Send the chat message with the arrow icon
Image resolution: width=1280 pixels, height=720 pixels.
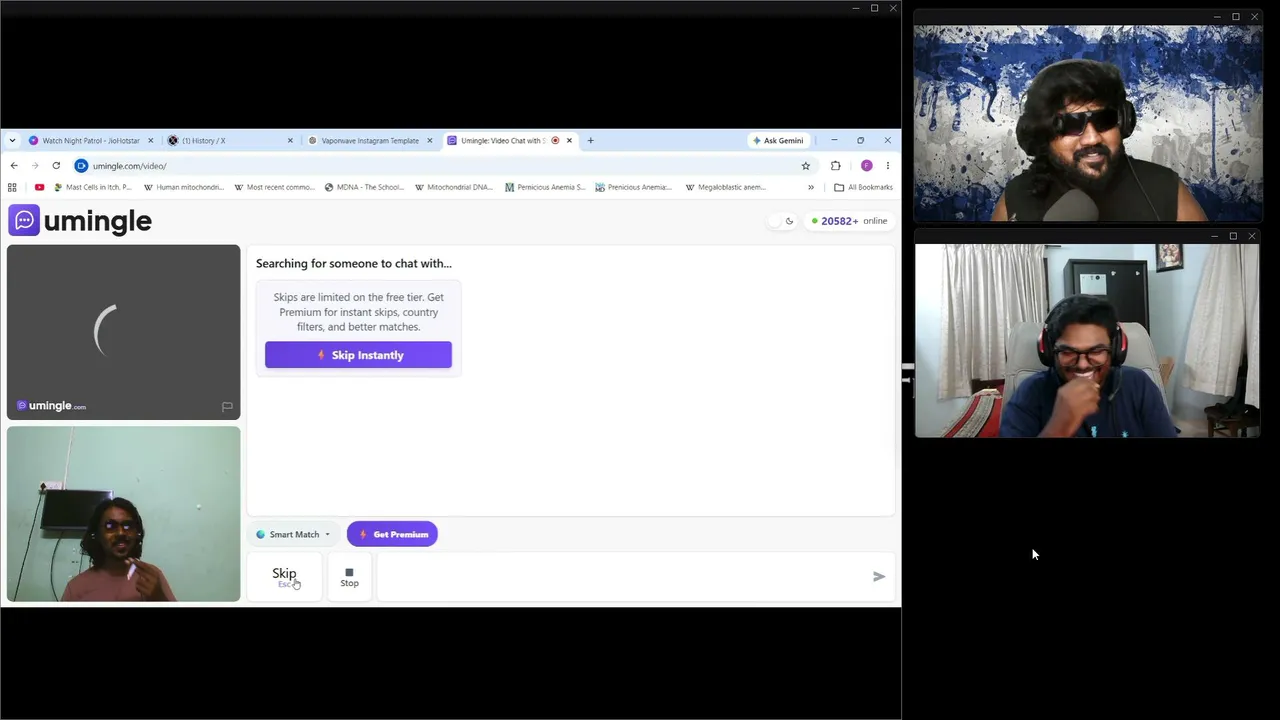pos(879,576)
